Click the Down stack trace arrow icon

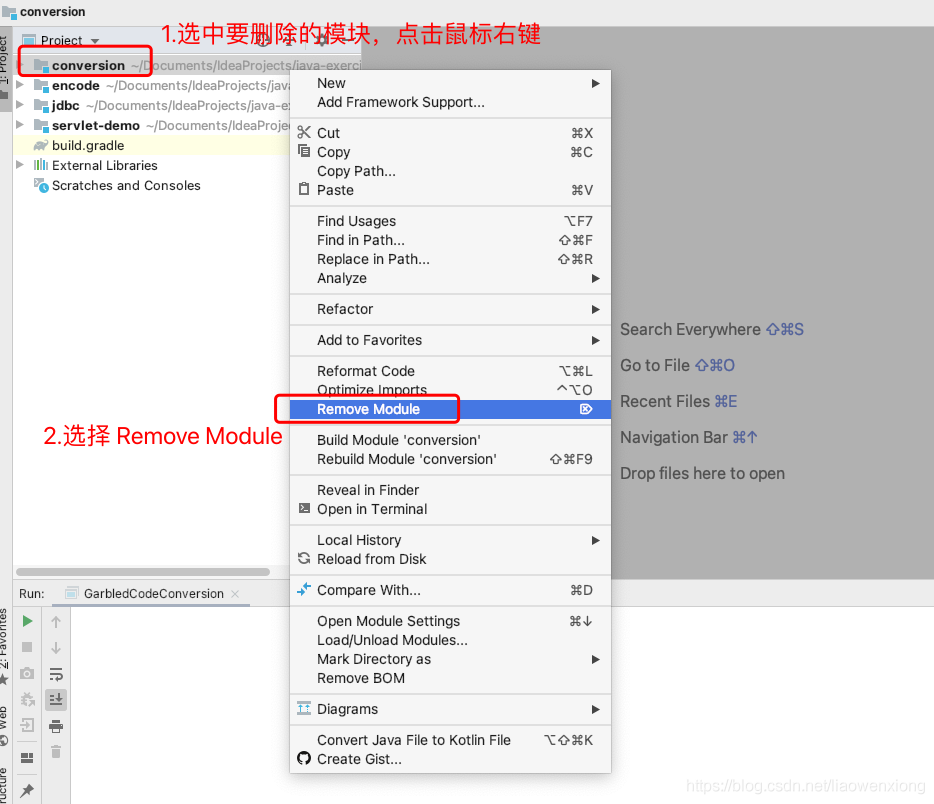click(56, 648)
